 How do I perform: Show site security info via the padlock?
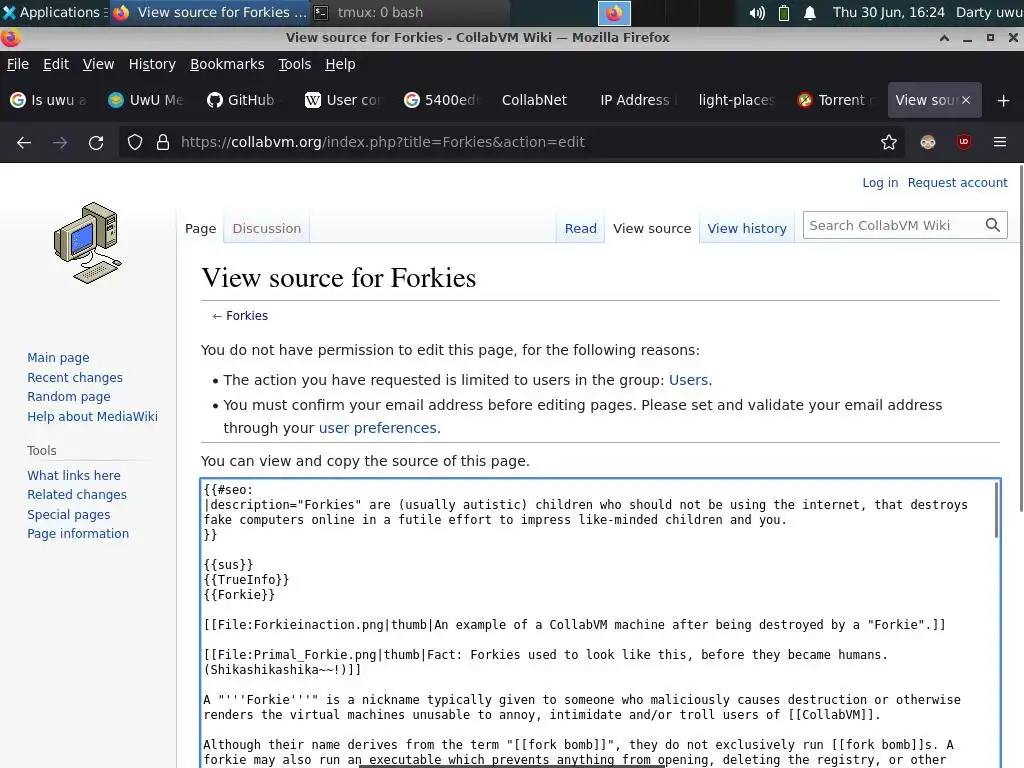tap(163, 142)
